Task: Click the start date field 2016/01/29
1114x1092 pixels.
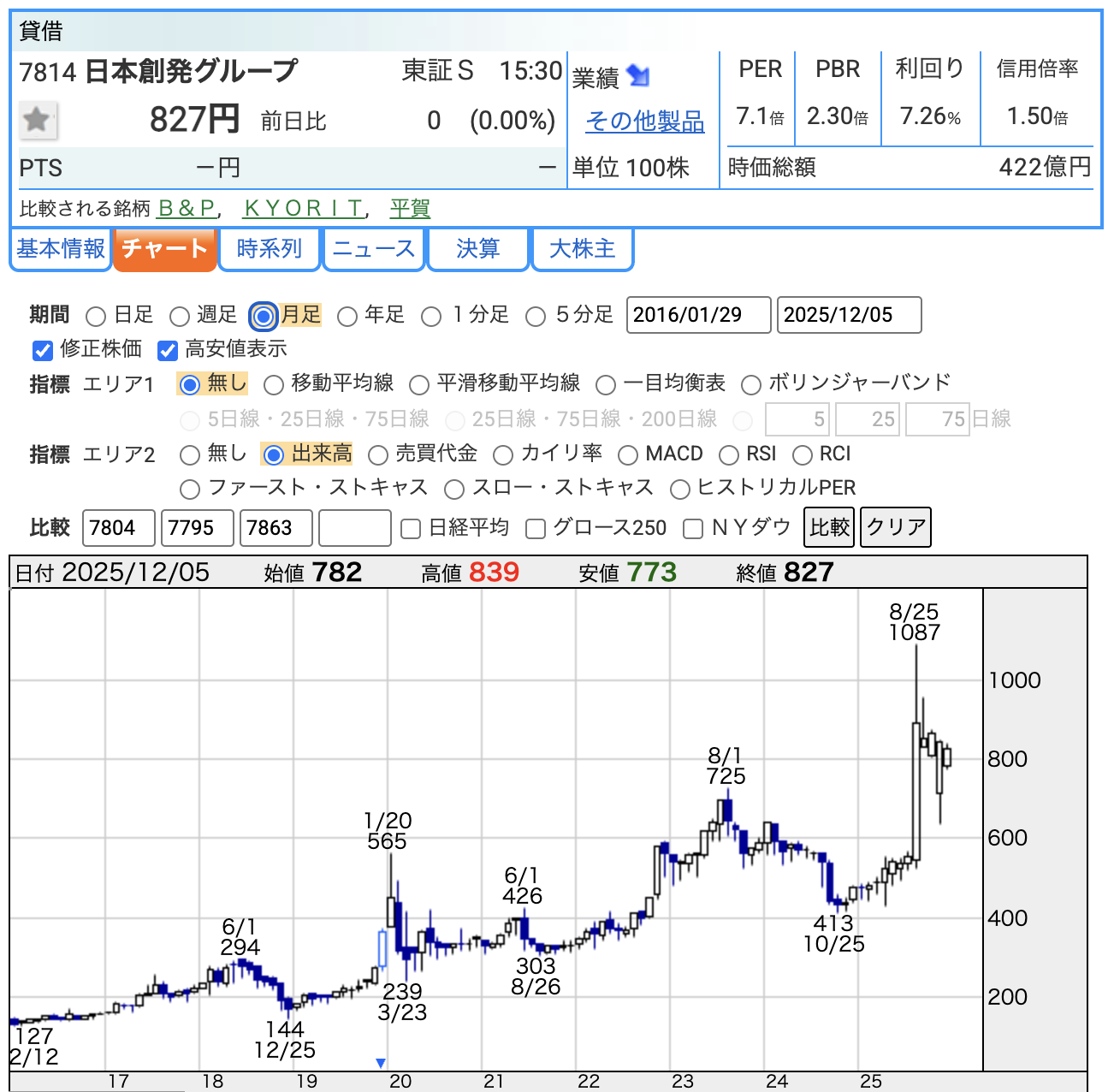Action: 698,315
